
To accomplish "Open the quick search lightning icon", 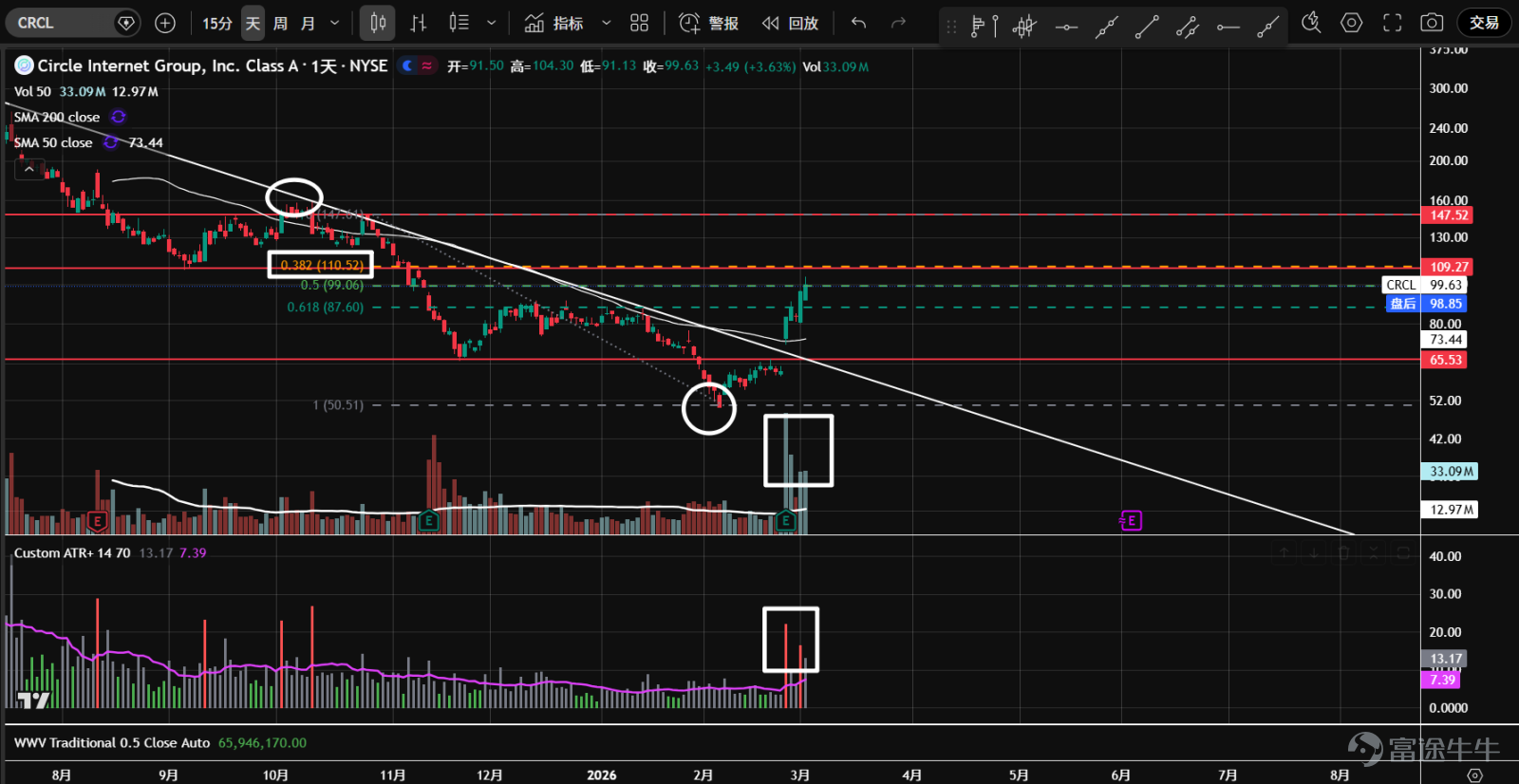I will [1311, 23].
